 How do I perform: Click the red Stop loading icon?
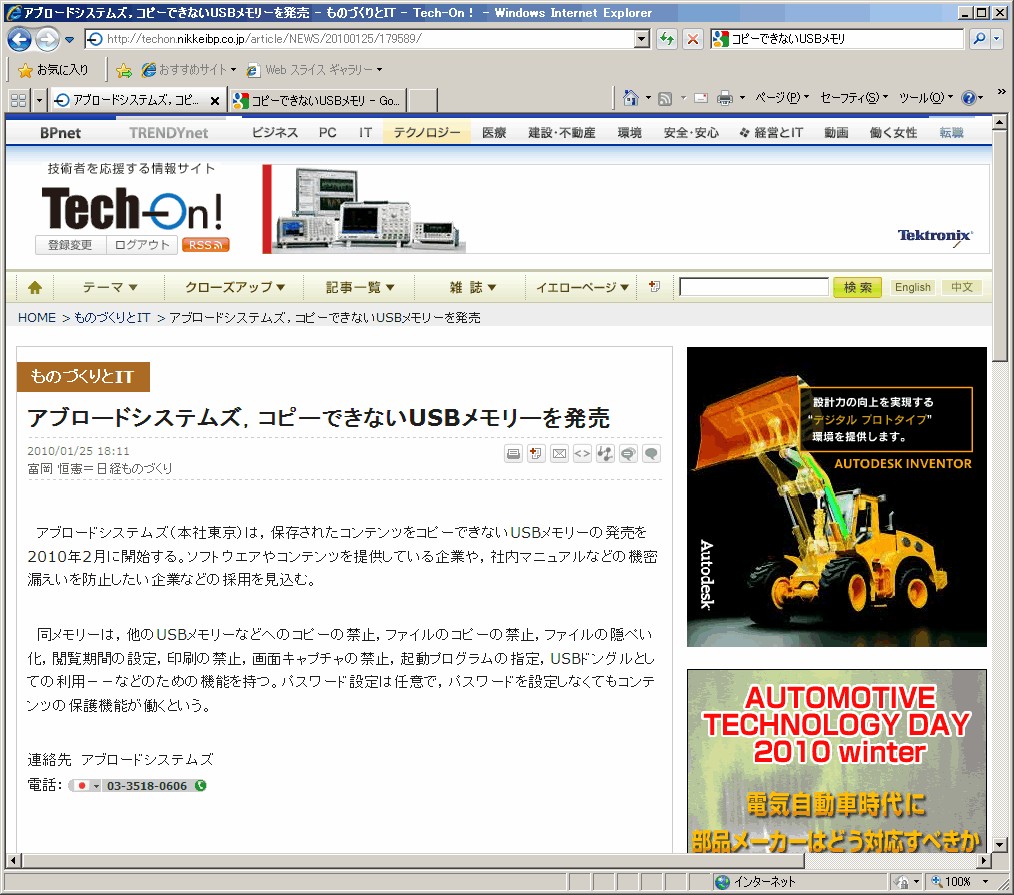coord(693,39)
